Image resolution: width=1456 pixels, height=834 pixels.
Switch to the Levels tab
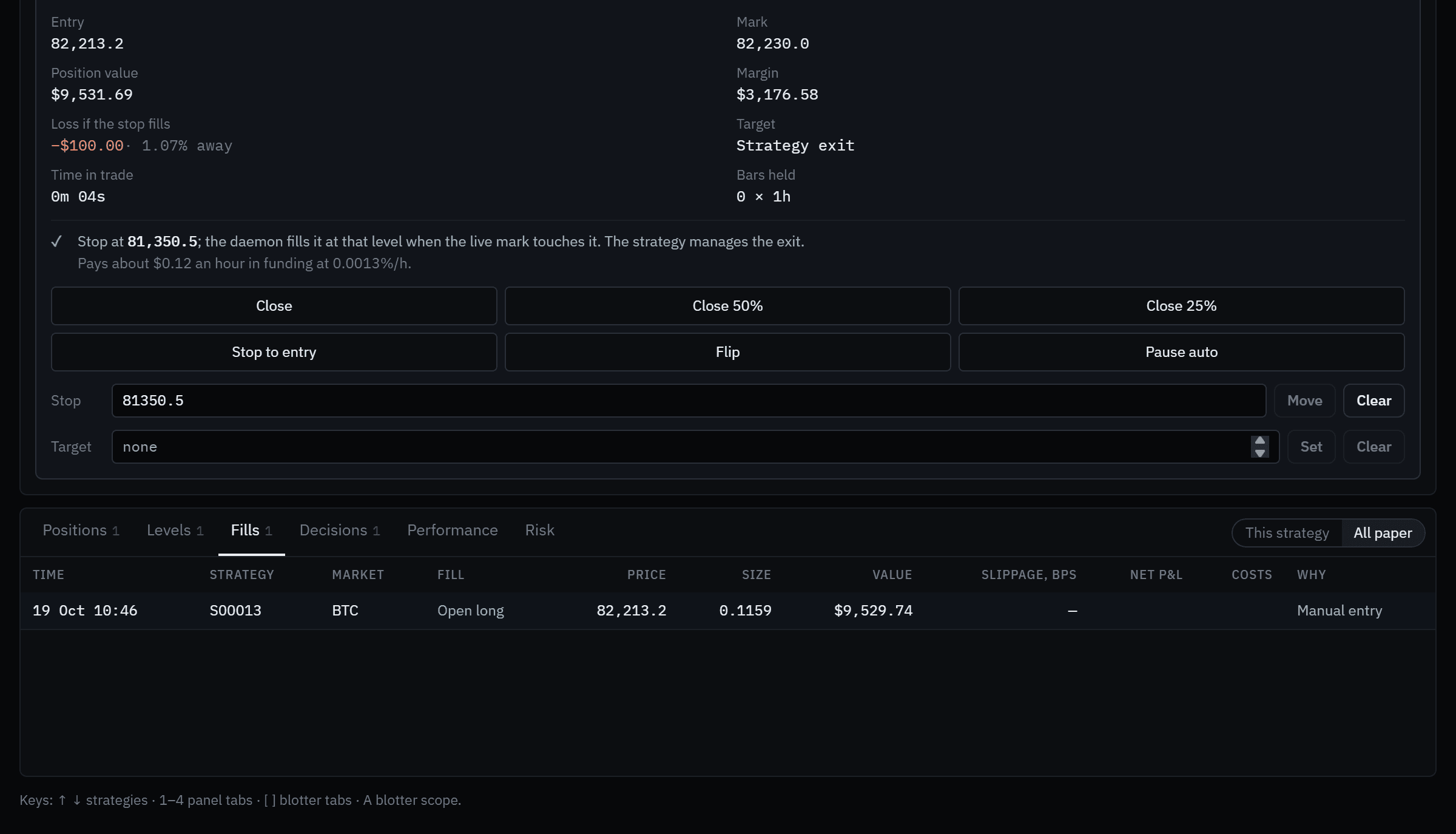[x=175, y=531]
